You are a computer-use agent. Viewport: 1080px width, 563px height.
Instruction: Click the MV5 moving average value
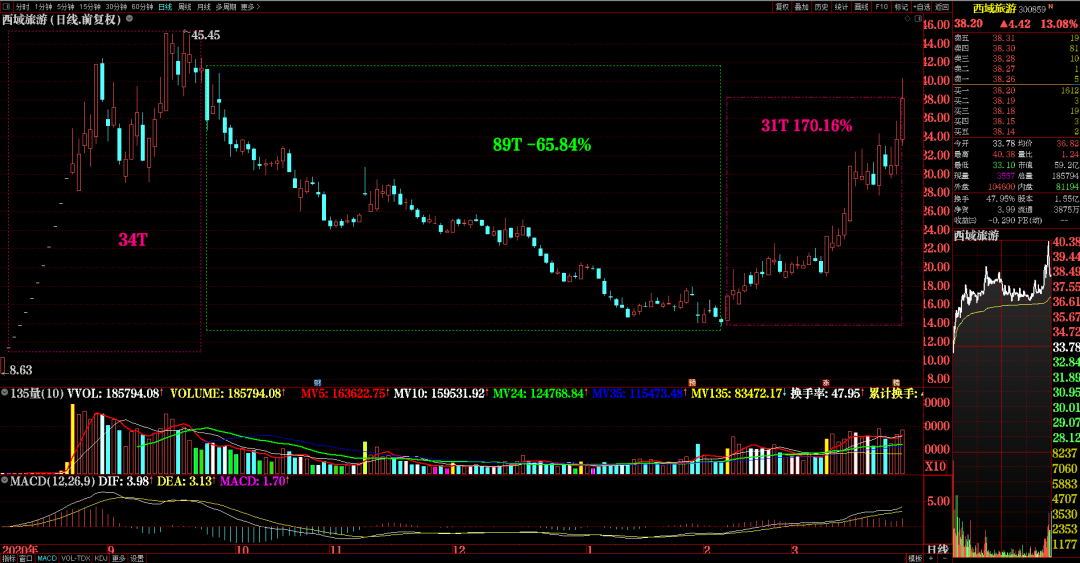click(x=343, y=393)
